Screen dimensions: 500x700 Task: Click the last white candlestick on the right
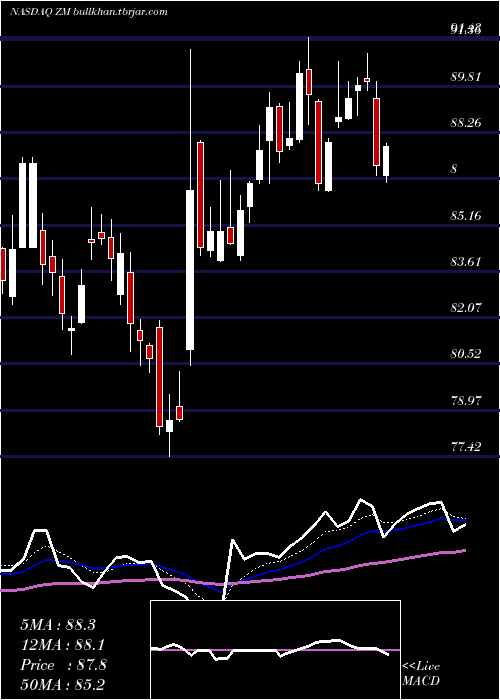pos(386,161)
